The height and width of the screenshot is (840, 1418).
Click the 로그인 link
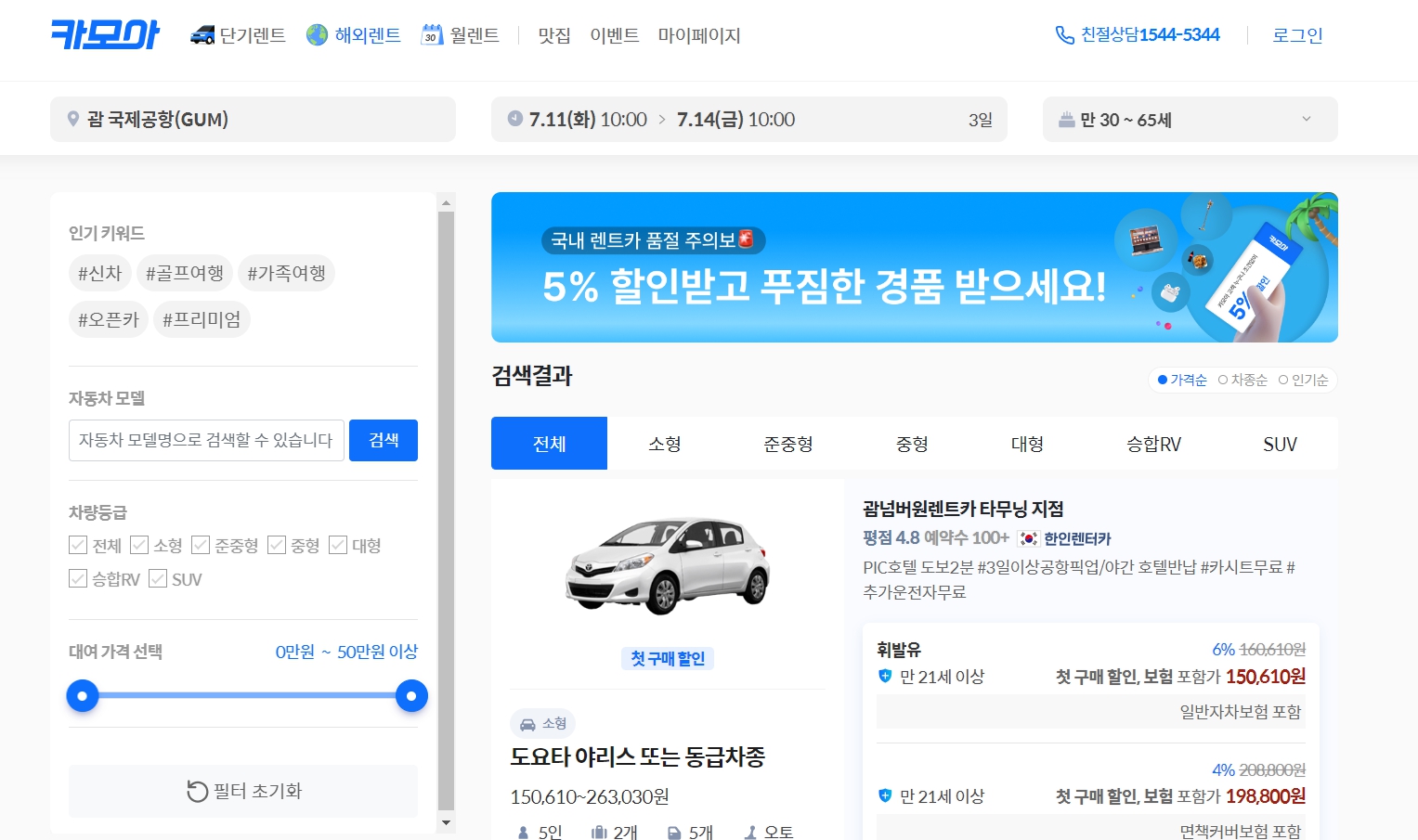click(x=1296, y=33)
